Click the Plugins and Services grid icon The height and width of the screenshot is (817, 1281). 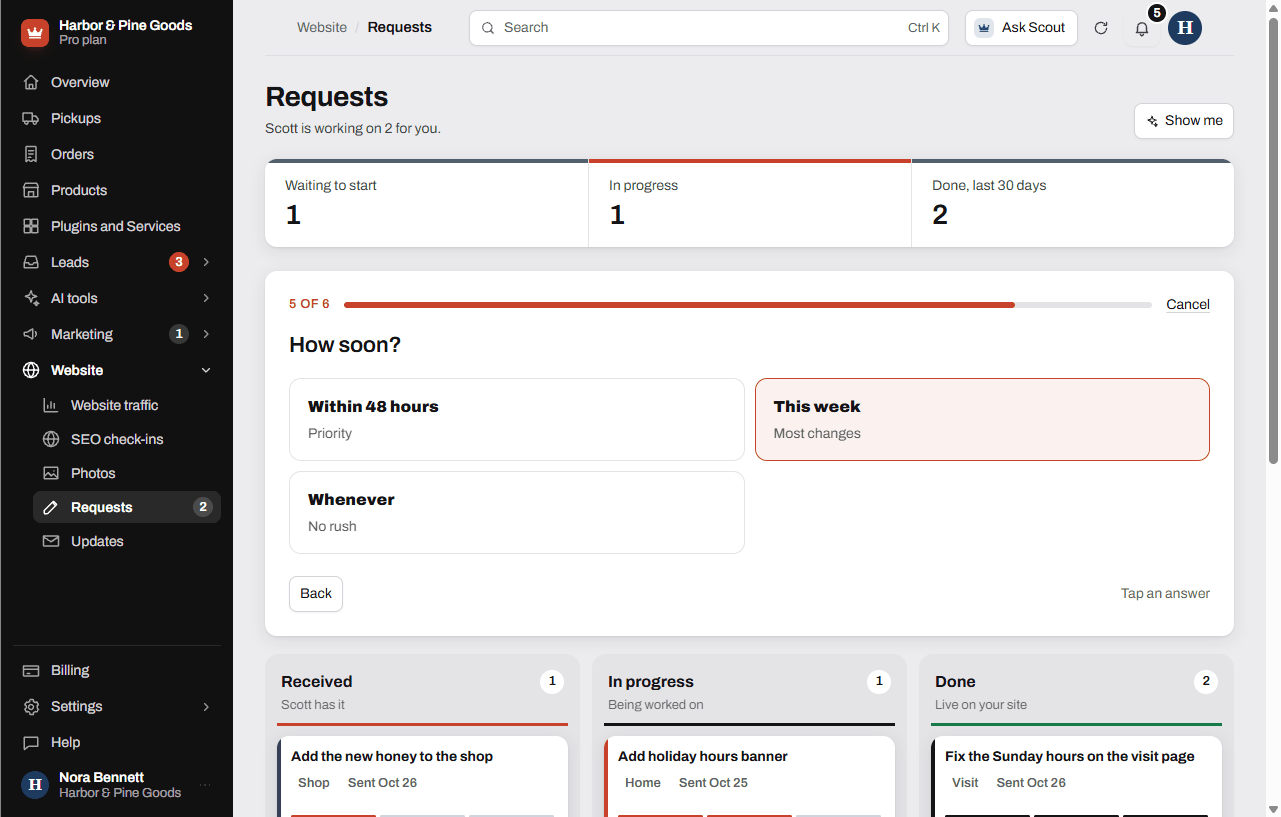click(x=31, y=226)
